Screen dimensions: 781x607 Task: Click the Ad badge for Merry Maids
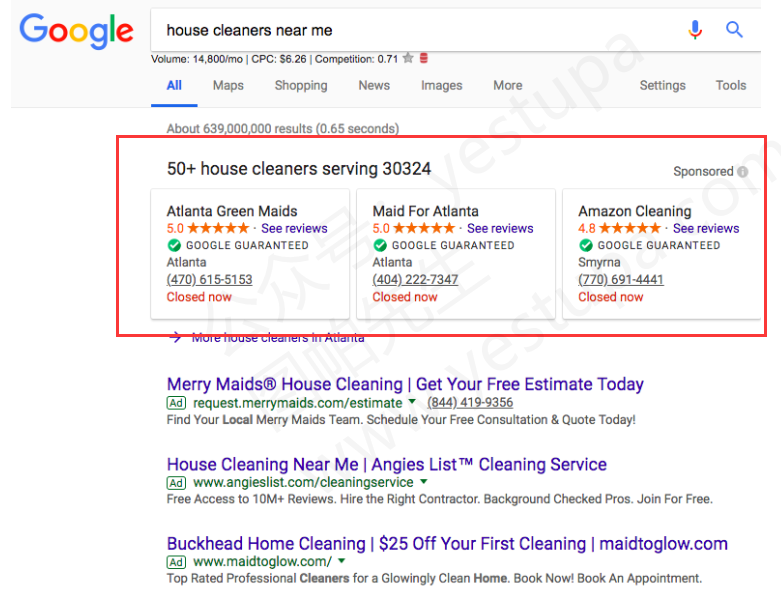point(176,403)
